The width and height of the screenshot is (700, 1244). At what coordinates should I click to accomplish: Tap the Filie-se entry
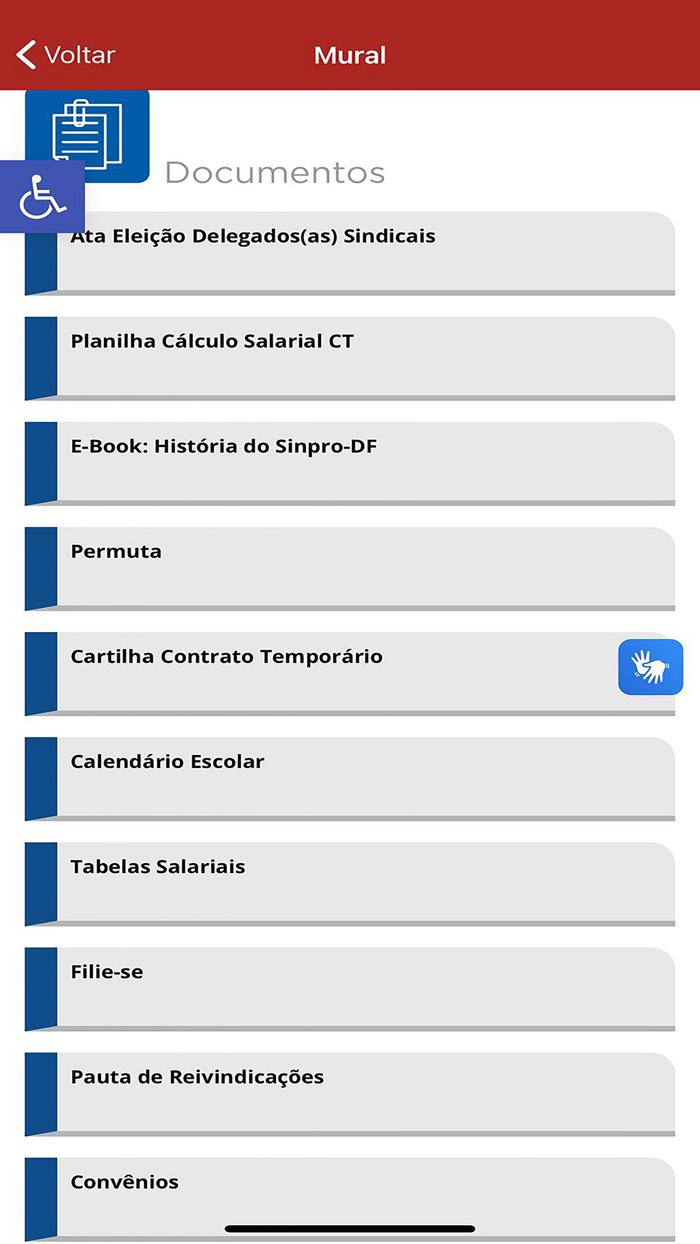tap(350, 987)
